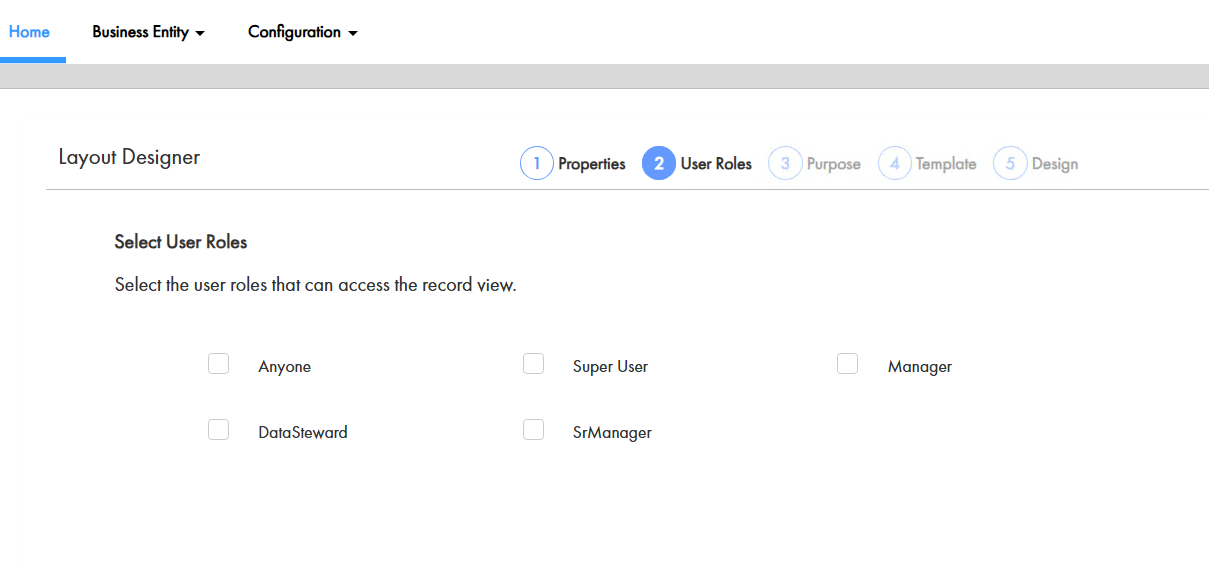Tick the Manager role checkbox
The width and height of the screenshot is (1209, 567).
point(848,364)
